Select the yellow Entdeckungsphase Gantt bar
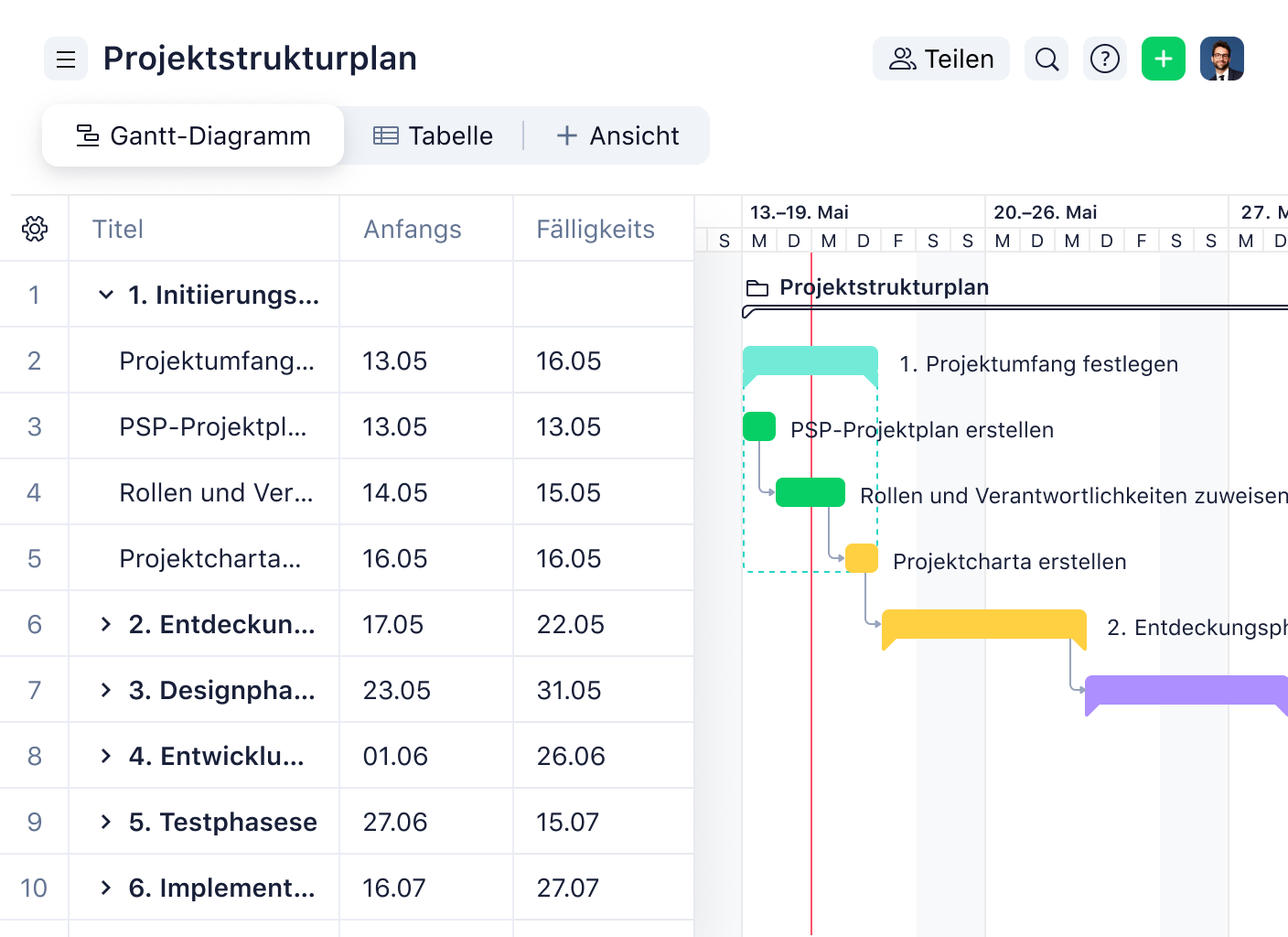 click(984, 624)
